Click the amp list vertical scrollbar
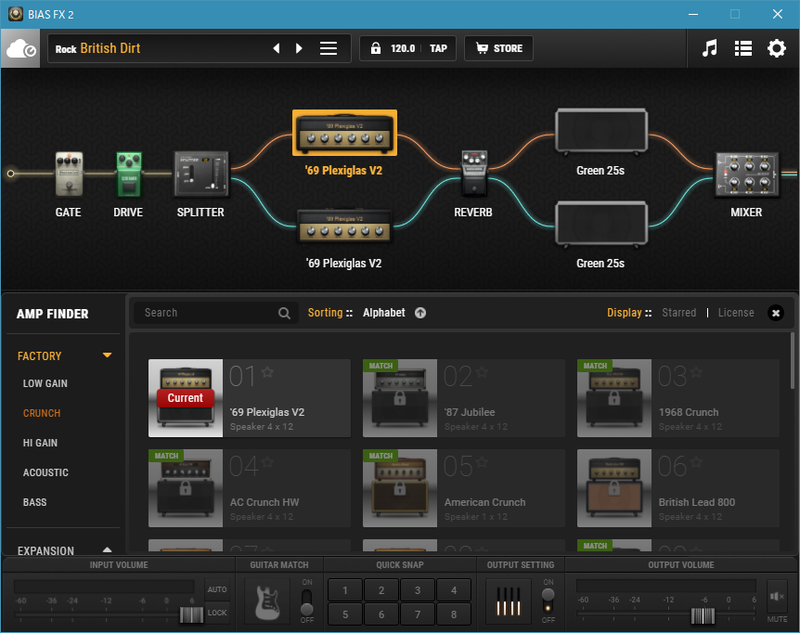 (792, 361)
